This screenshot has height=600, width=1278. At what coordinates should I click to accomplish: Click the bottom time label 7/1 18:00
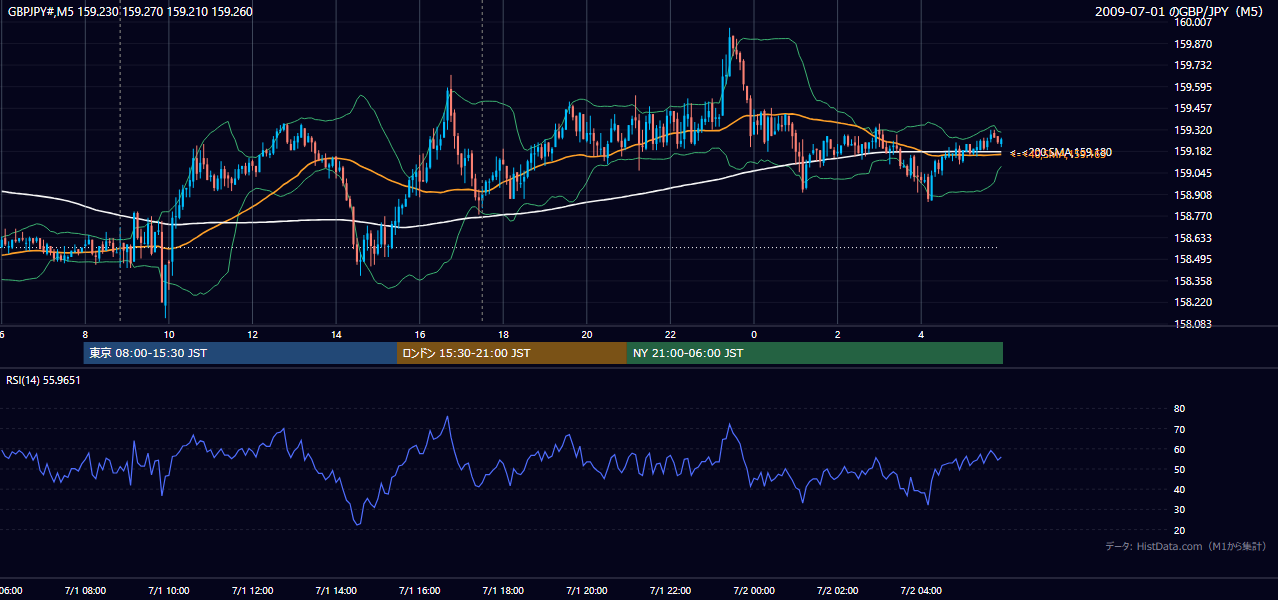coord(502,591)
